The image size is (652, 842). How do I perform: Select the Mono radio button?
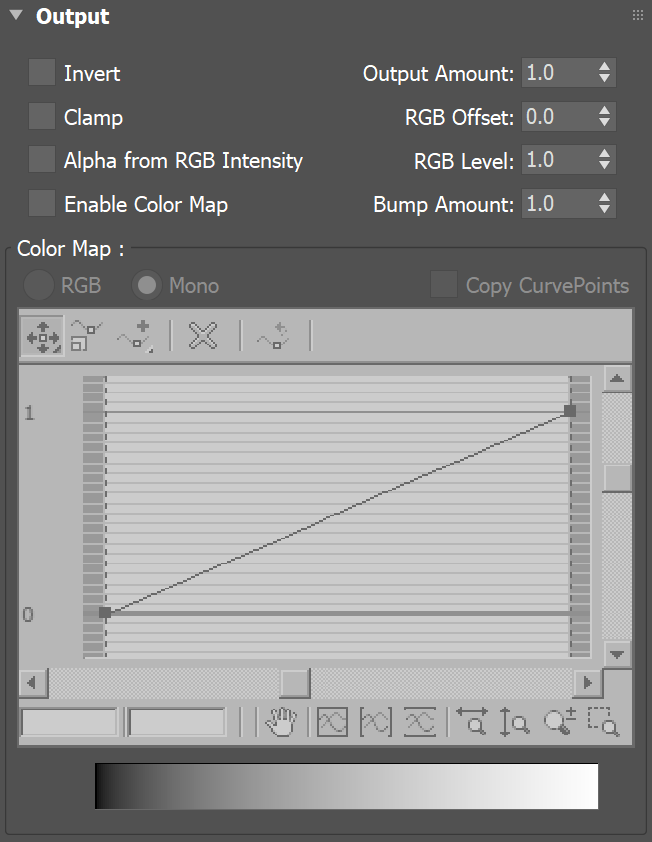coord(147,285)
